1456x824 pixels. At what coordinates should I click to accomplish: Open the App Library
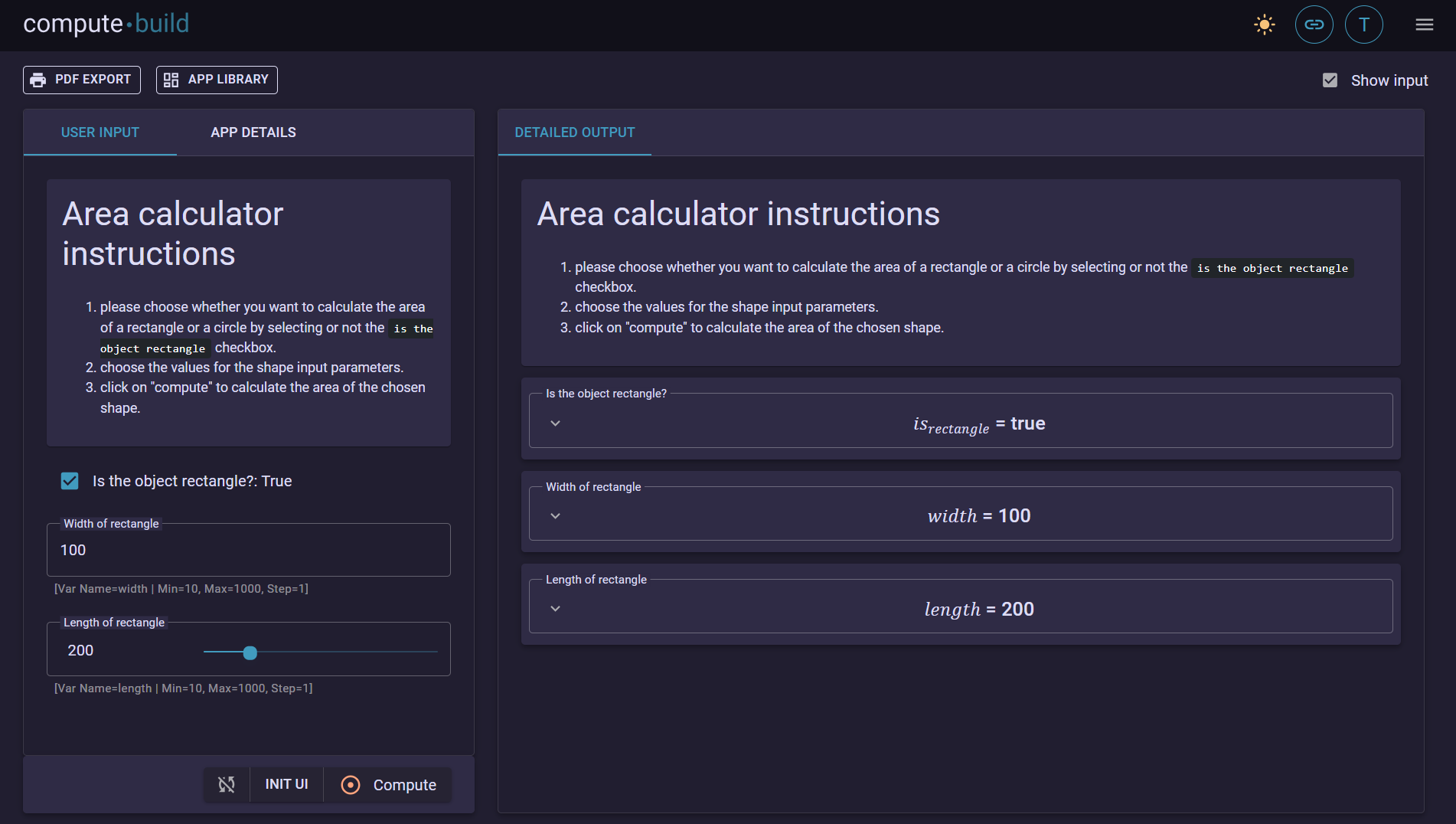click(217, 80)
